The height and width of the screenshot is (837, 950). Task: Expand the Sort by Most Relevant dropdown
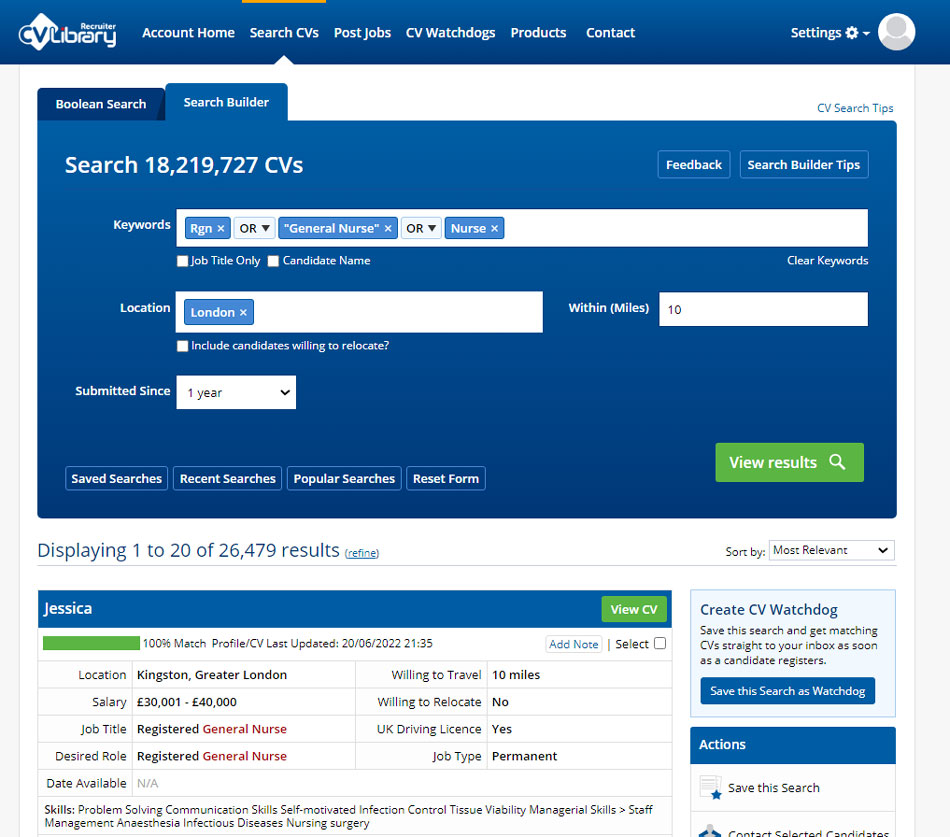[831, 550]
